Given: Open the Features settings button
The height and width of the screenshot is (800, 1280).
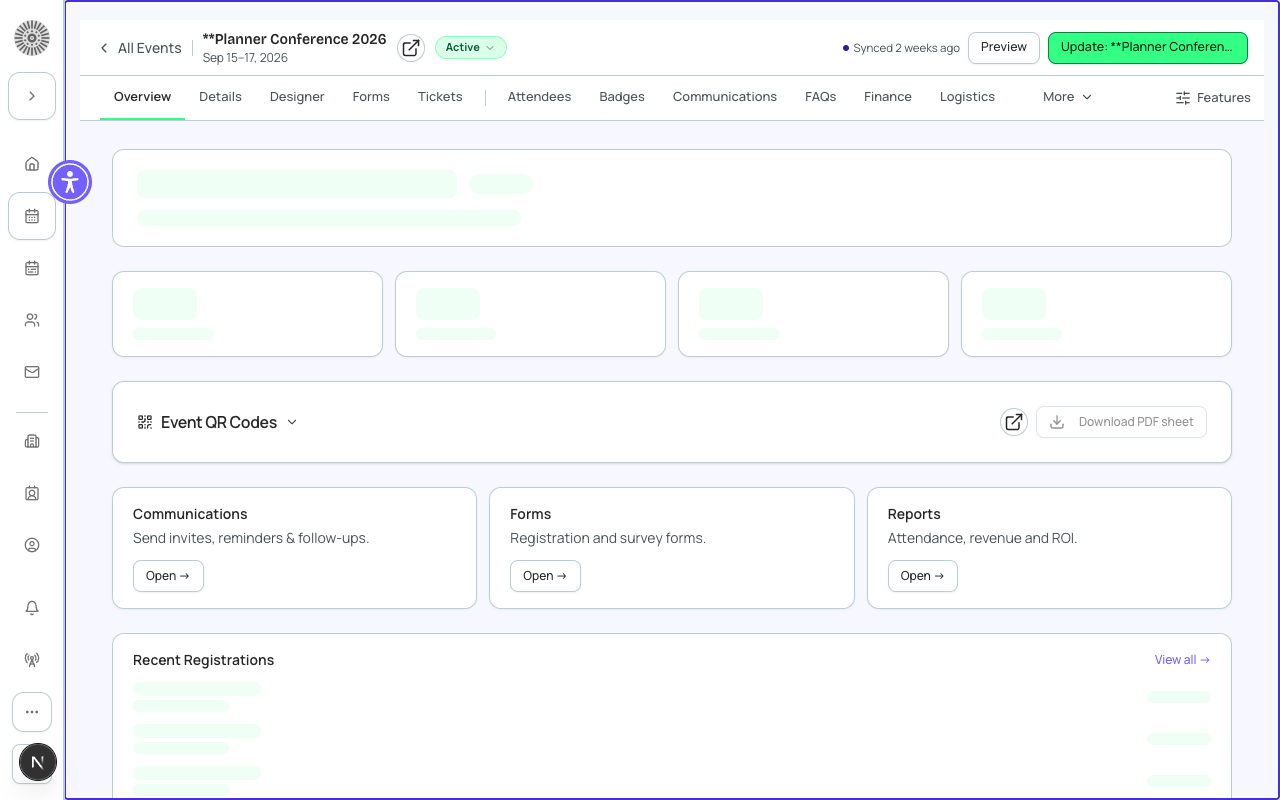Looking at the screenshot, I should [x=1212, y=97].
